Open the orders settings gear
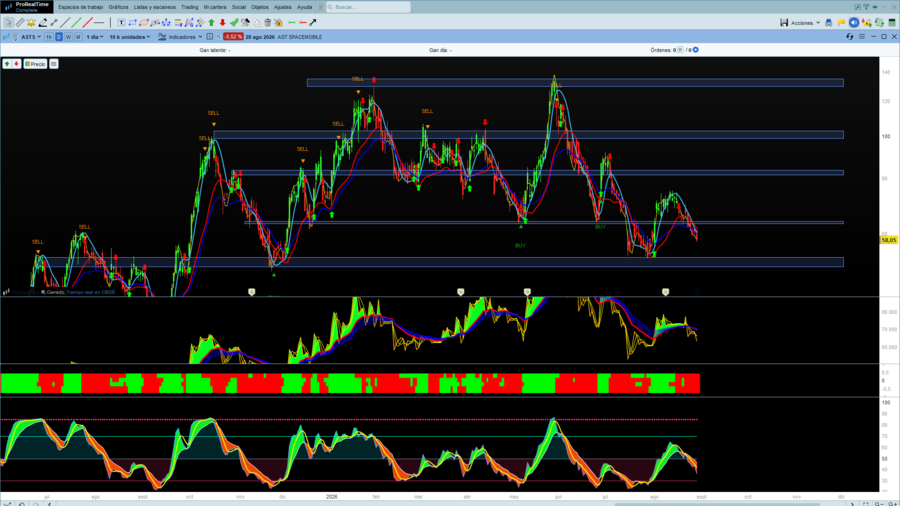The height and width of the screenshot is (506, 900). [696, 50]
